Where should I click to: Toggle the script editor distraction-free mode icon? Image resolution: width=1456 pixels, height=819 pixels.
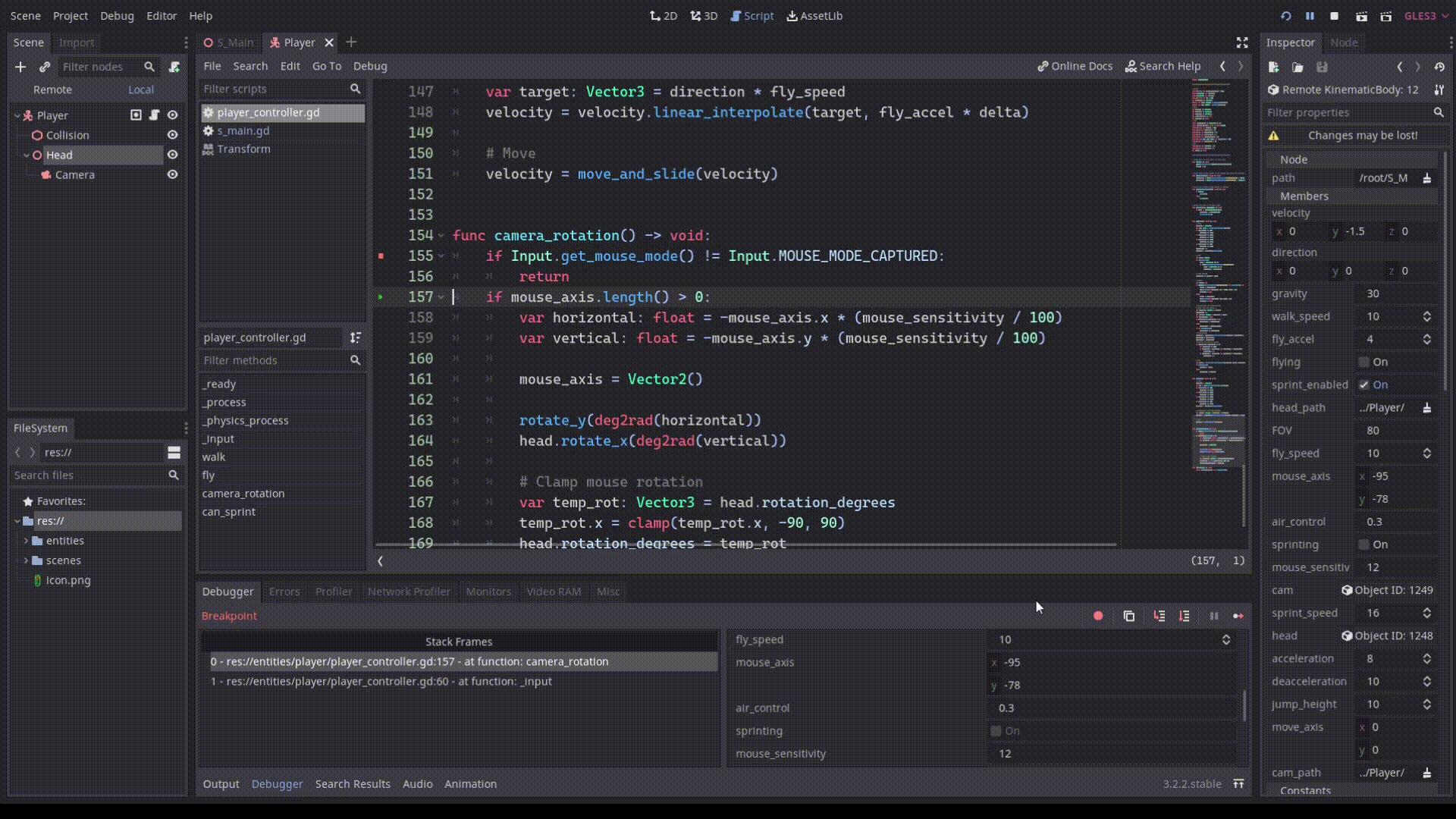pos(1242,42)
